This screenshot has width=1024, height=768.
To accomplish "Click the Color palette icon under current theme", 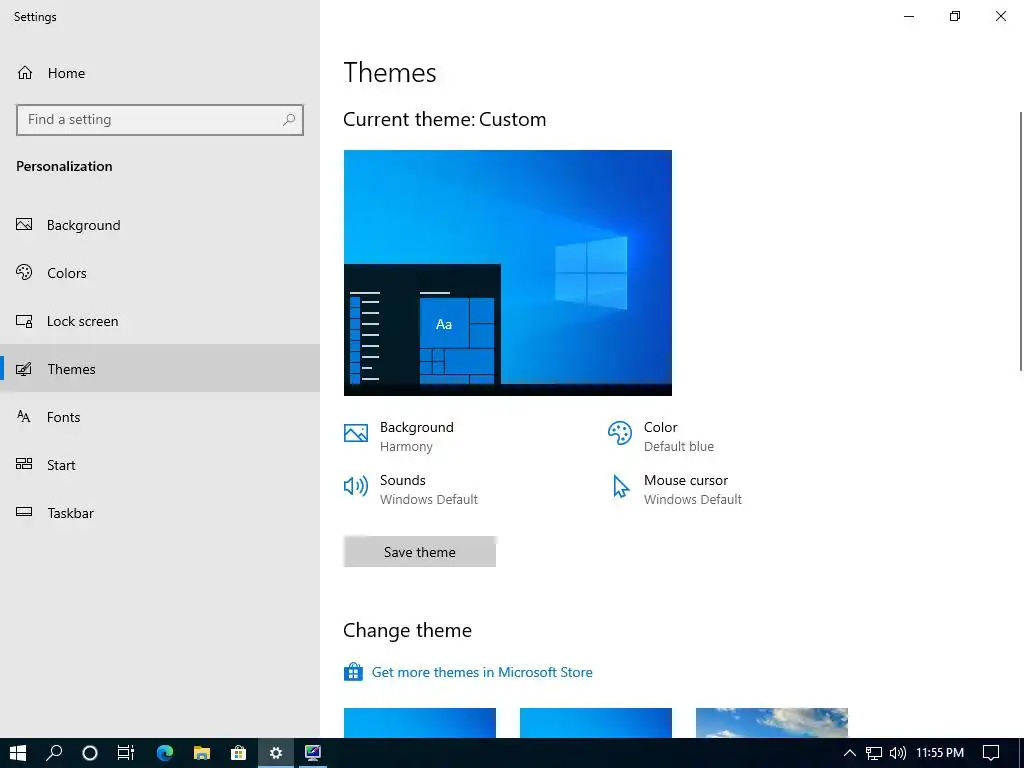I will coord(620,433).
